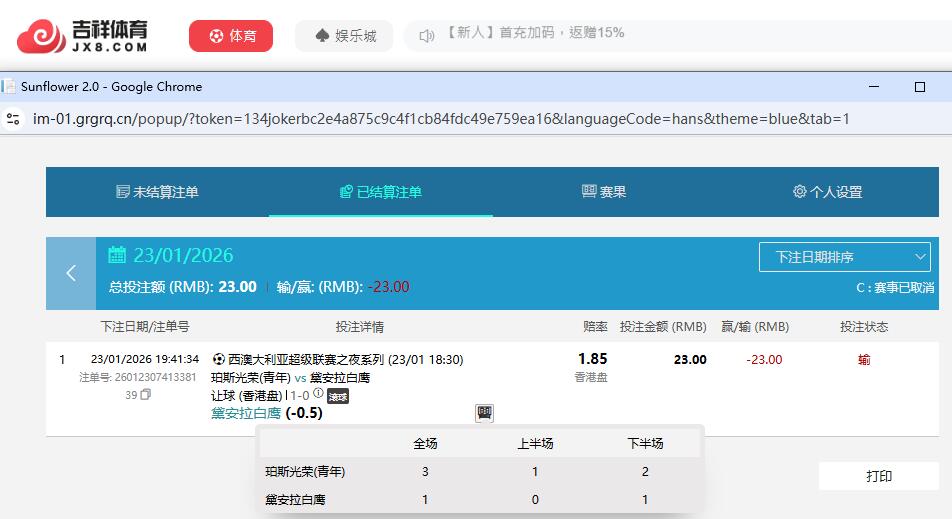The image size is (952, 519).
Task: Select the URL text in address bar
Action: [x=440, y=119]
